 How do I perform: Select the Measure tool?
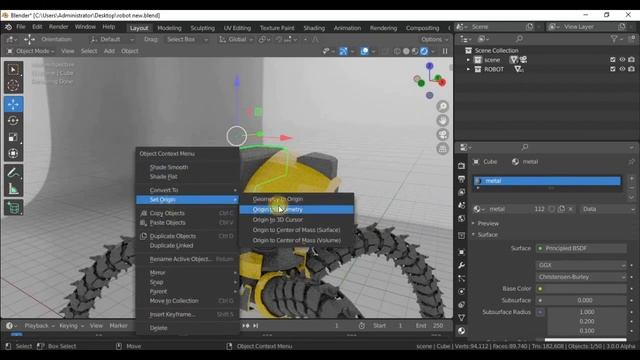pyautogui.click(x=13, y=189)
